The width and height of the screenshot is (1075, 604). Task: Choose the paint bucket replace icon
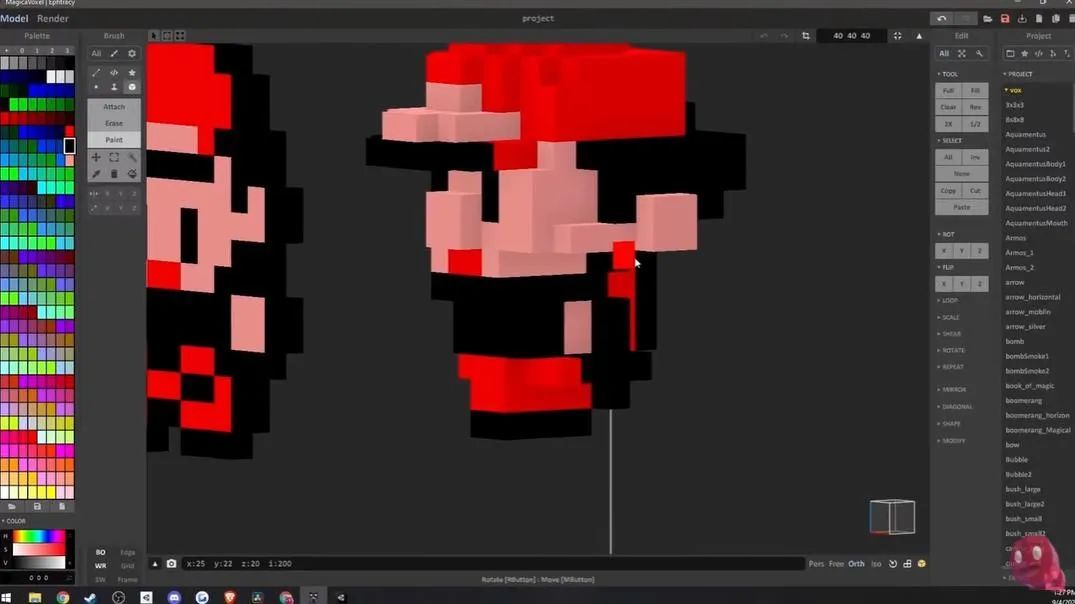coord(132,174)
